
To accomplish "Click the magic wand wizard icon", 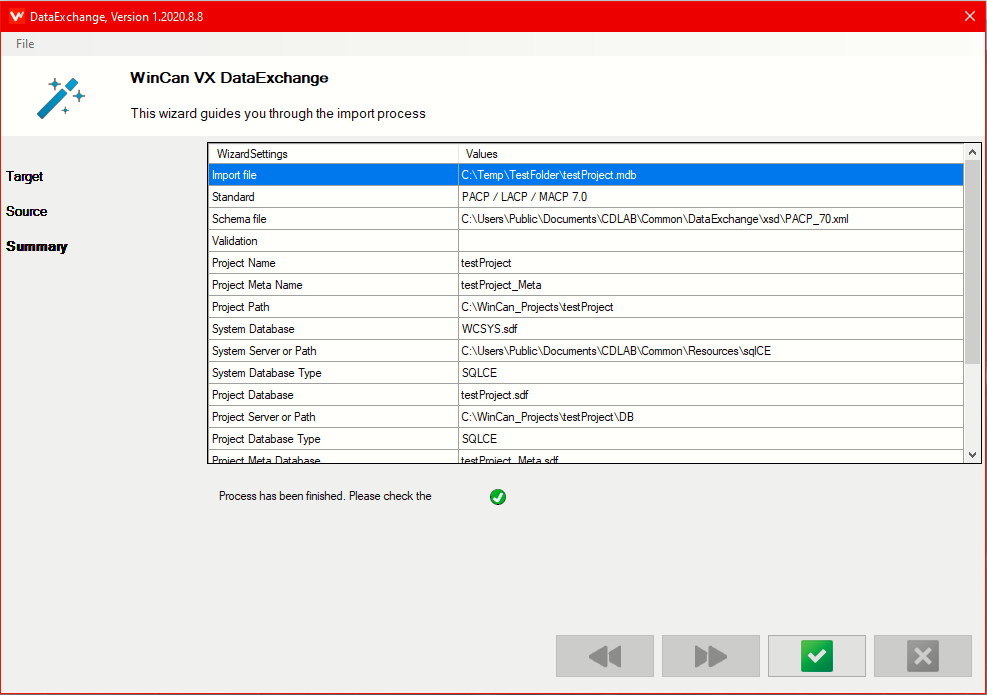I will click(x=60, y=95).
